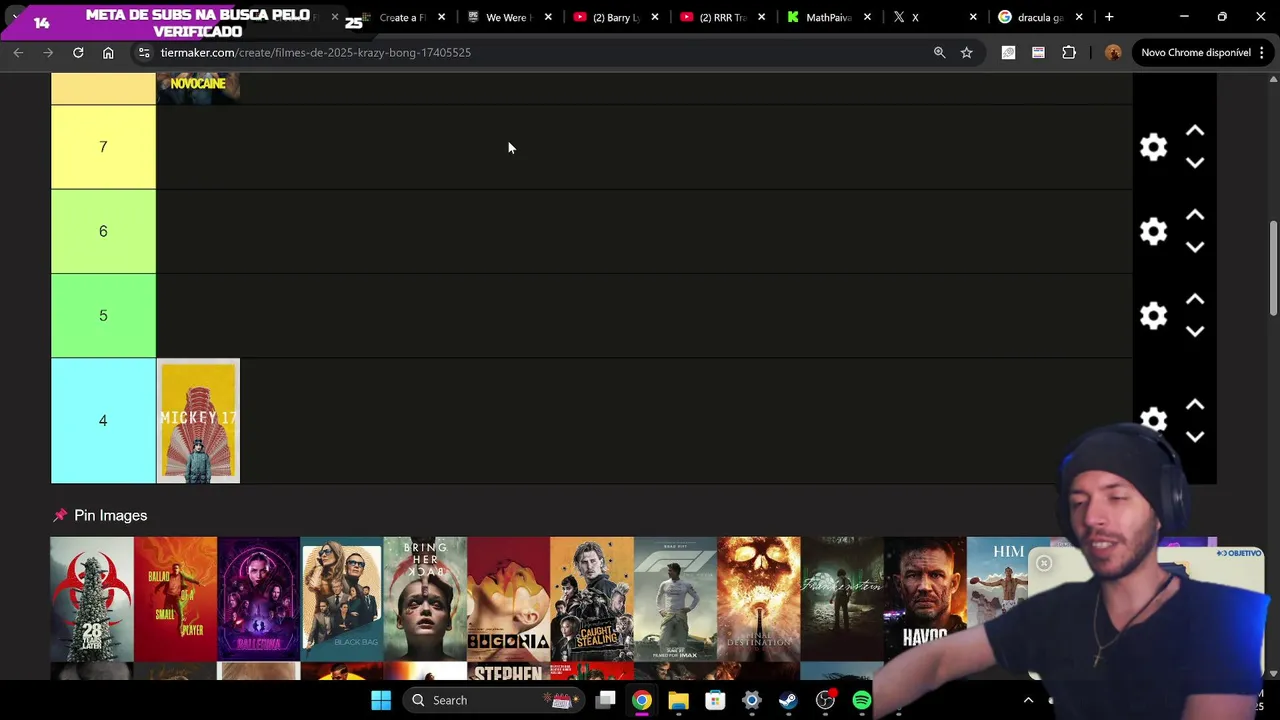Pick the Frankenstein poster

(842, 599)
